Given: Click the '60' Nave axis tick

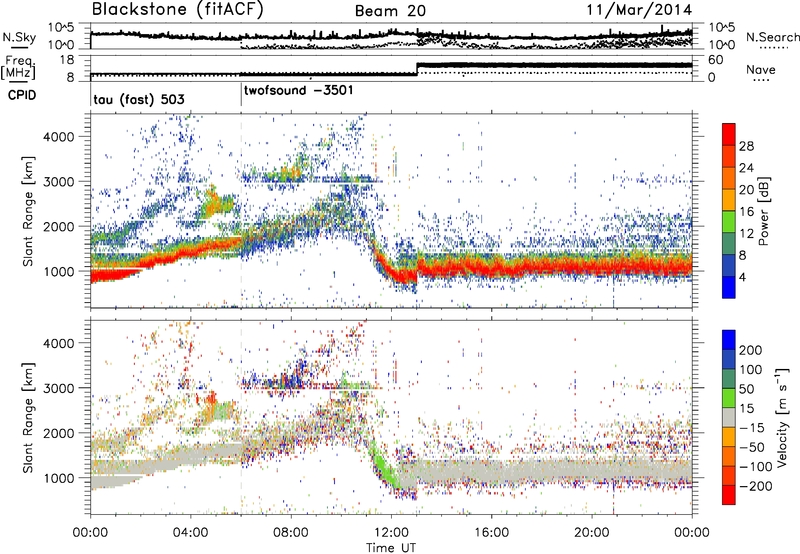Looking at the screenshot, I should click(716, 60).
